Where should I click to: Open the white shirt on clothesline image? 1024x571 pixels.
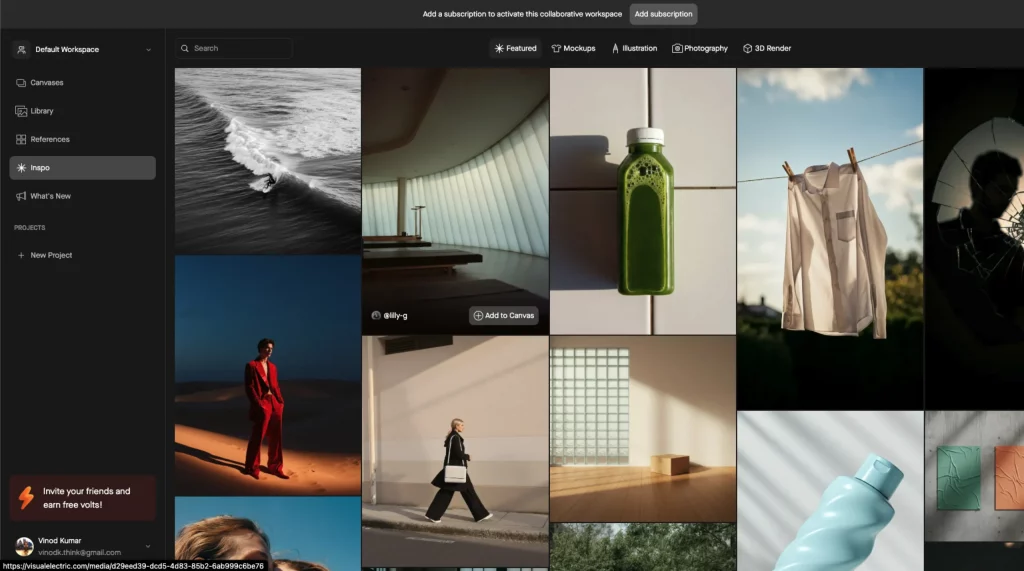pyautogui.click(x=830, y=238)
